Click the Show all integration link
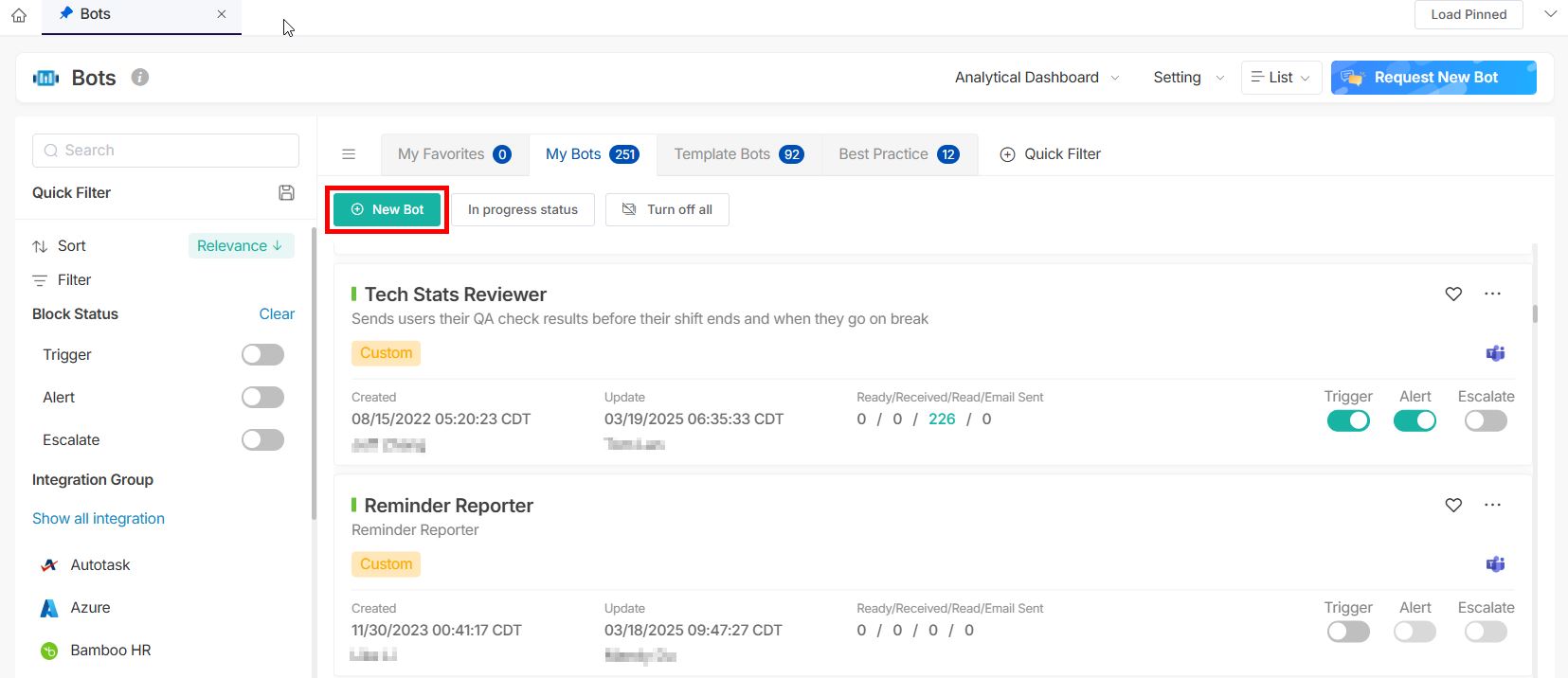Screen dimensions: 1568x678 pos(99,519)
